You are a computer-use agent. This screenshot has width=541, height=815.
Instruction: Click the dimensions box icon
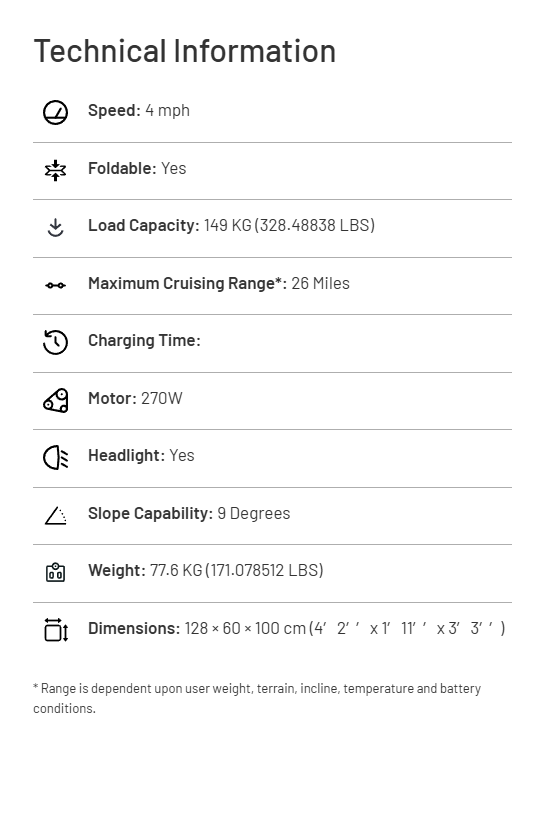click(x=56, y=630)
